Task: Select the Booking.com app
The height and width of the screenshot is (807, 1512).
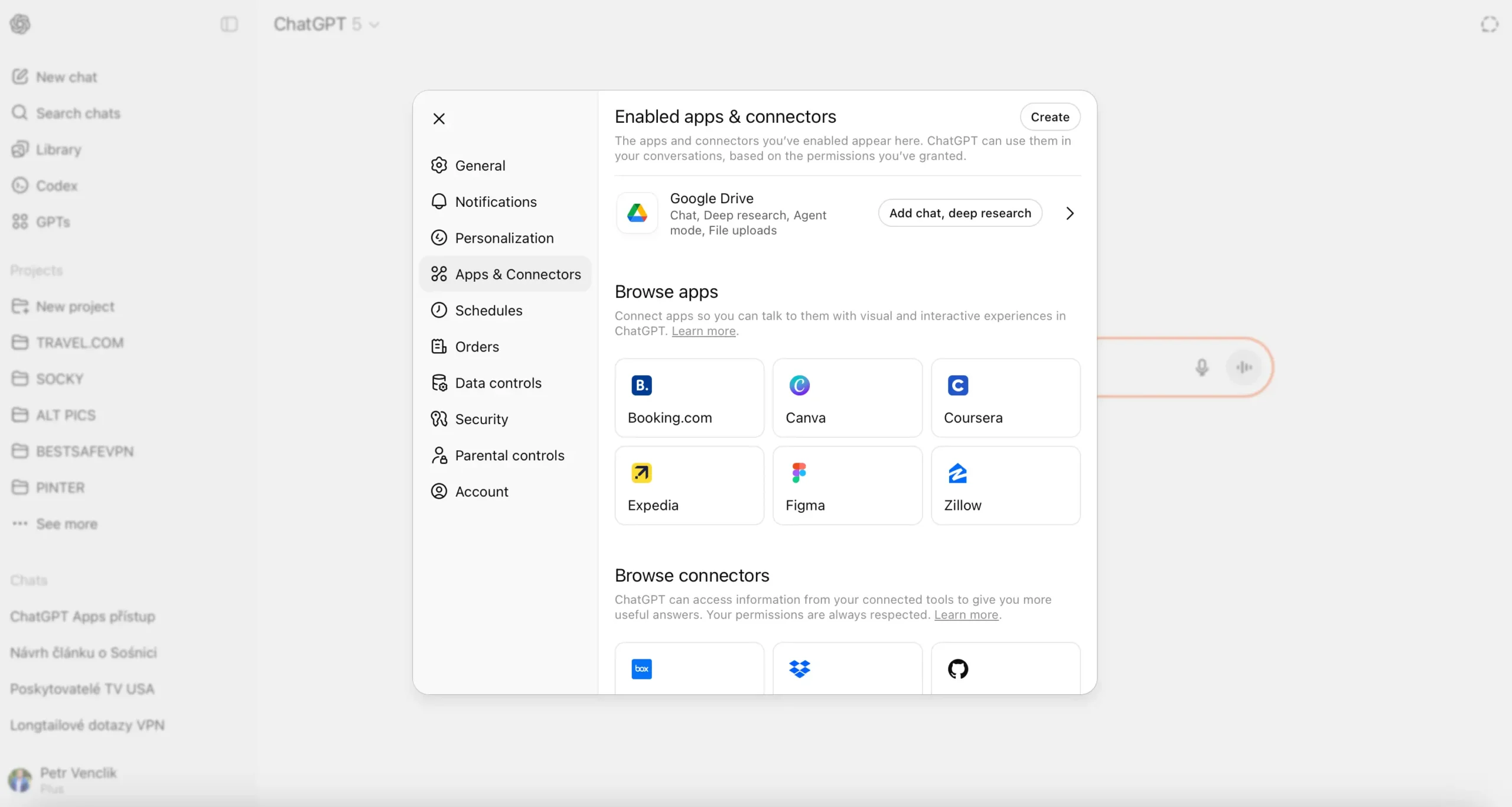Action: pos(688,398)
